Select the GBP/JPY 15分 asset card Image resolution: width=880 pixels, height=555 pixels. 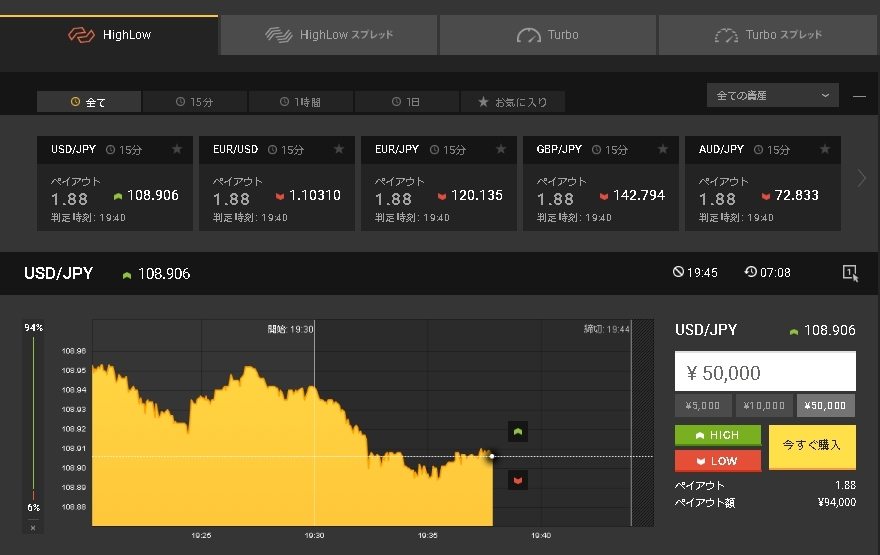click(601, 184)
